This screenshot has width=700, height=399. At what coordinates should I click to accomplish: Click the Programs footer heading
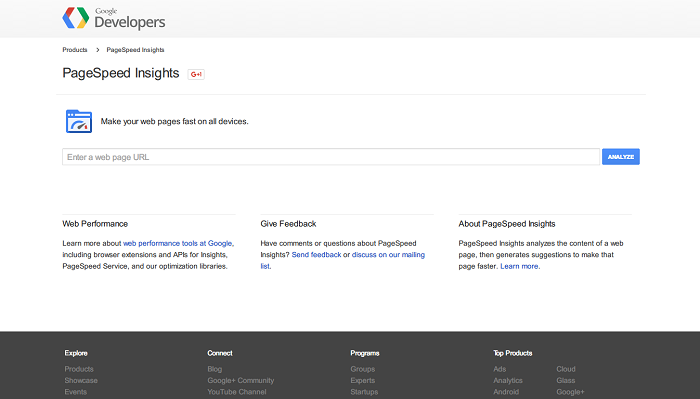pyautogui.click(x=365, y=353)
